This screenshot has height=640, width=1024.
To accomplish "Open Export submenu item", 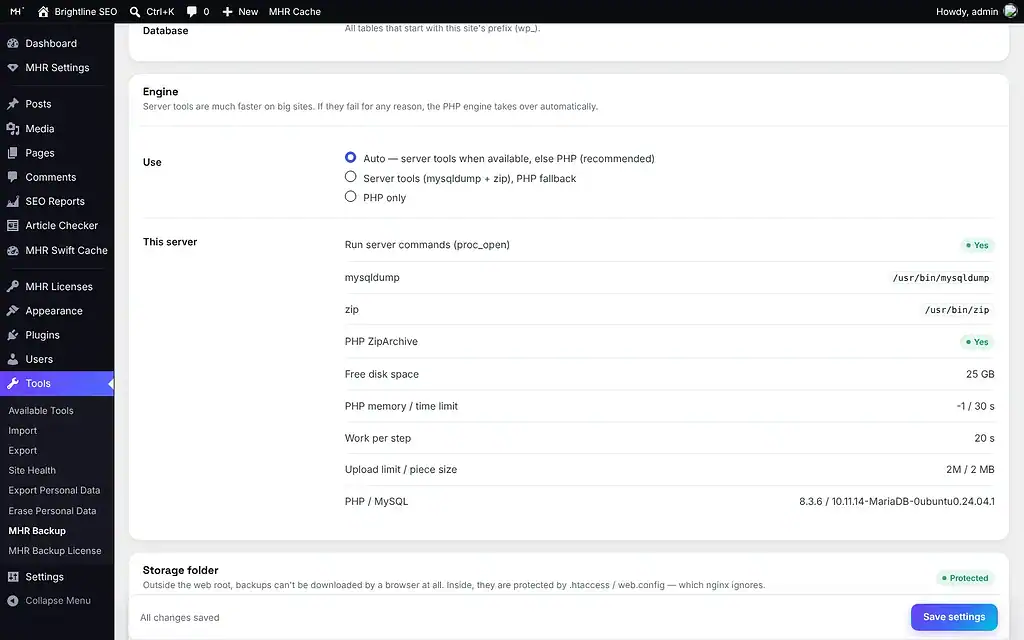I will click(22, 451).
